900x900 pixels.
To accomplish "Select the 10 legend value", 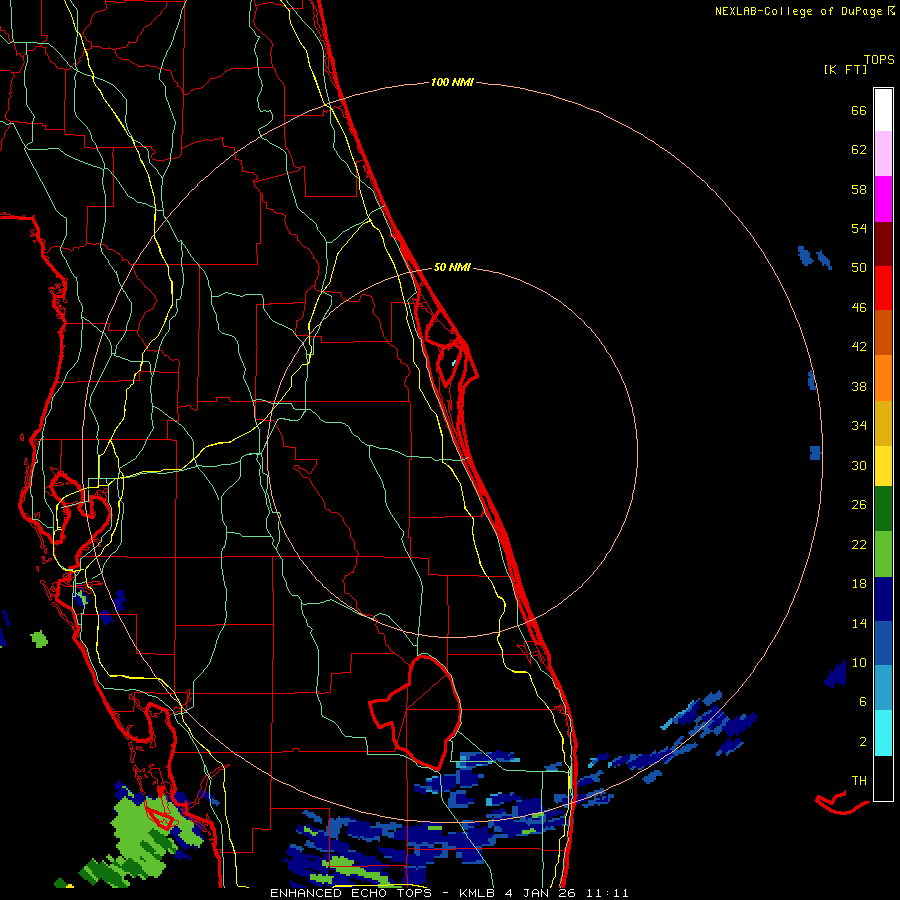I will tap(859, 662).
